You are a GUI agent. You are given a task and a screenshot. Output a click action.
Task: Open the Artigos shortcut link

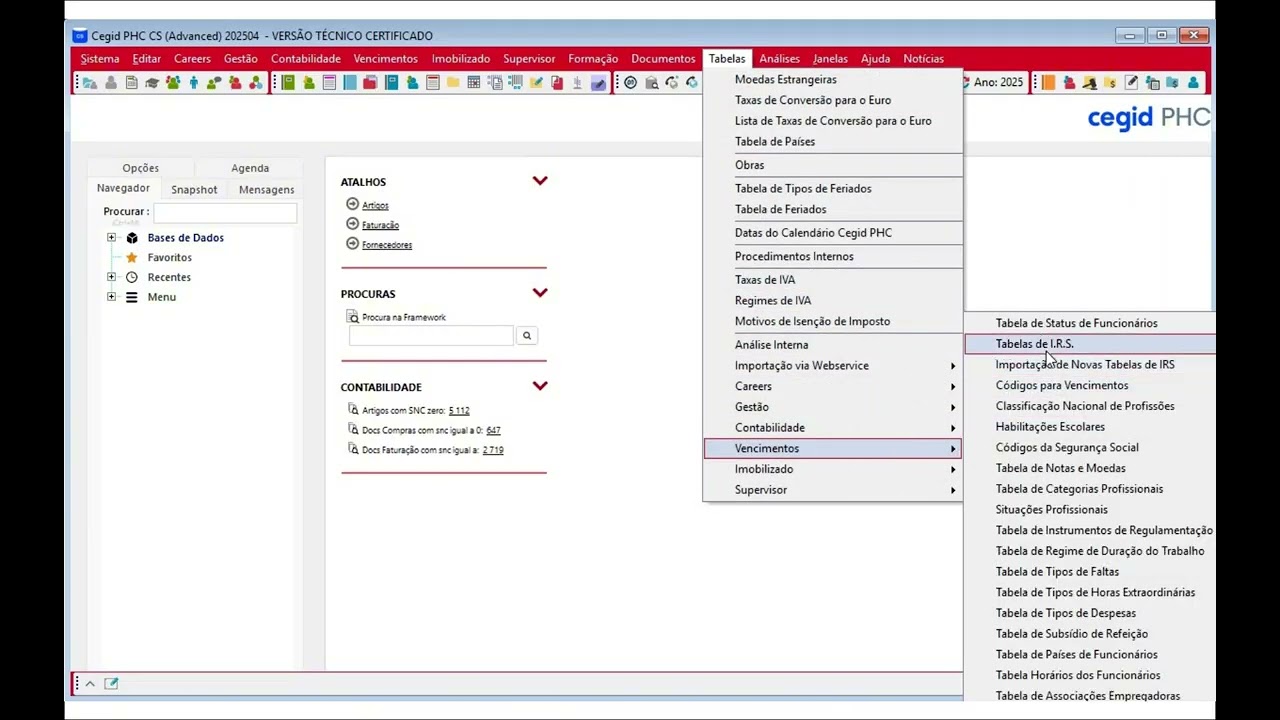[375, 205]
